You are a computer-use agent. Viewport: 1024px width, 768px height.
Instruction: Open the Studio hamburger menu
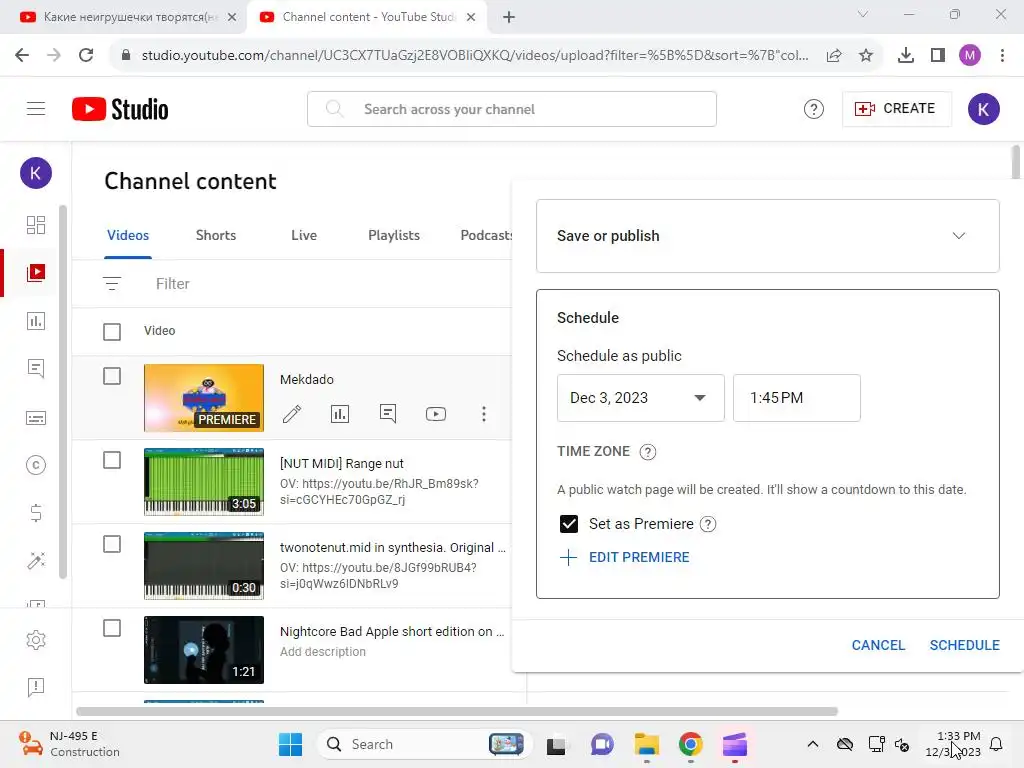36,109
